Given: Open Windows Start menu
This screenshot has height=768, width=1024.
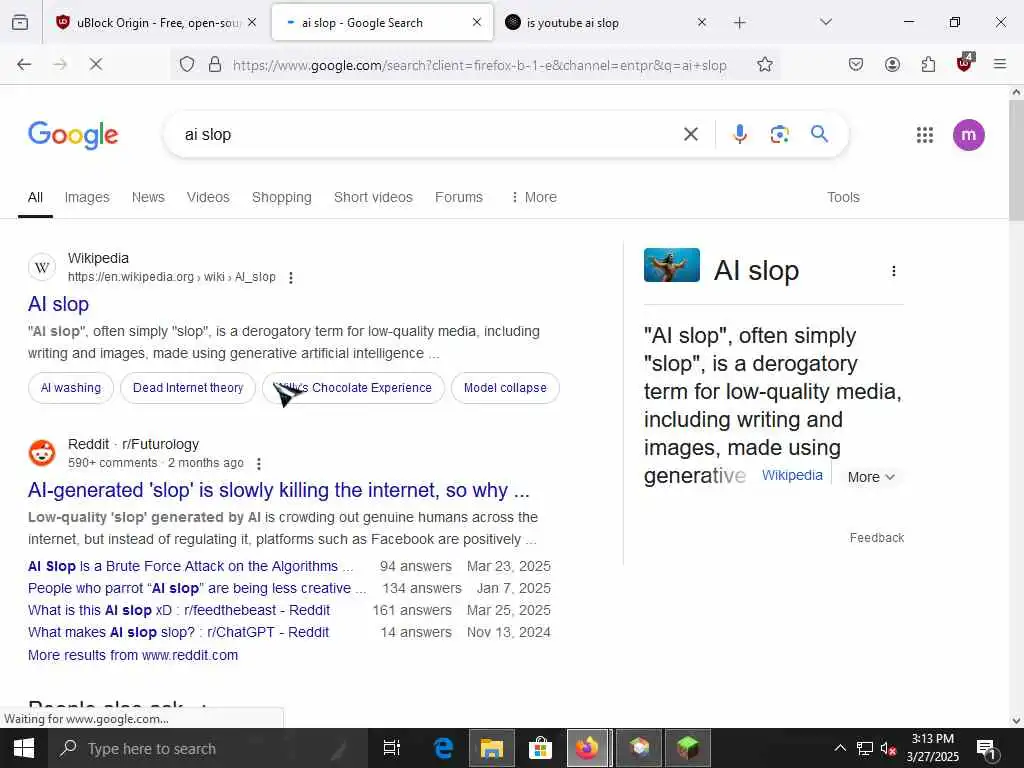Looking at the screenshot, I should [x=24, y=748].
